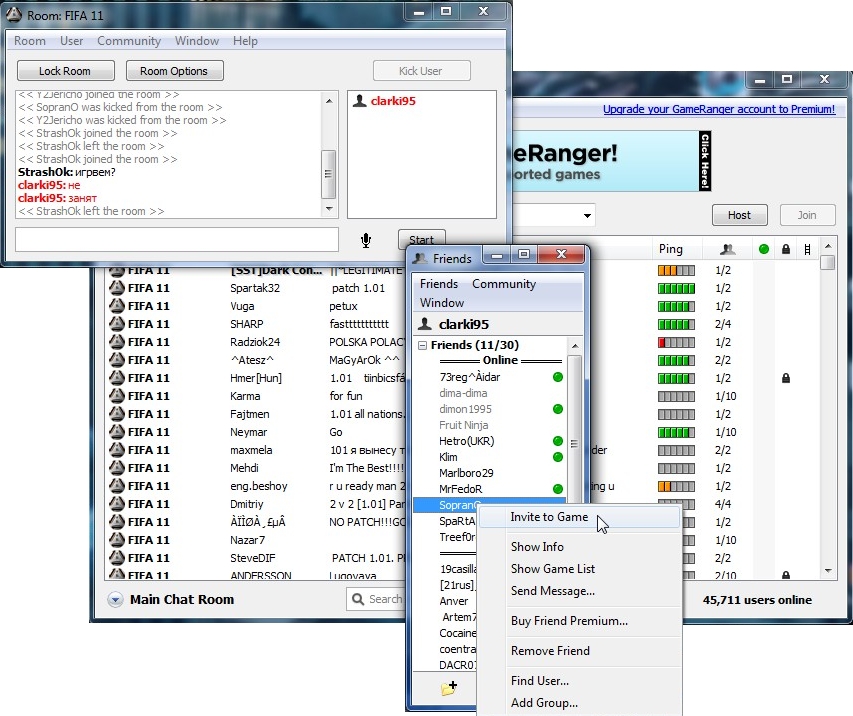
Task: Click the clarki95 profile icon in Friends window
Action: 424,324
